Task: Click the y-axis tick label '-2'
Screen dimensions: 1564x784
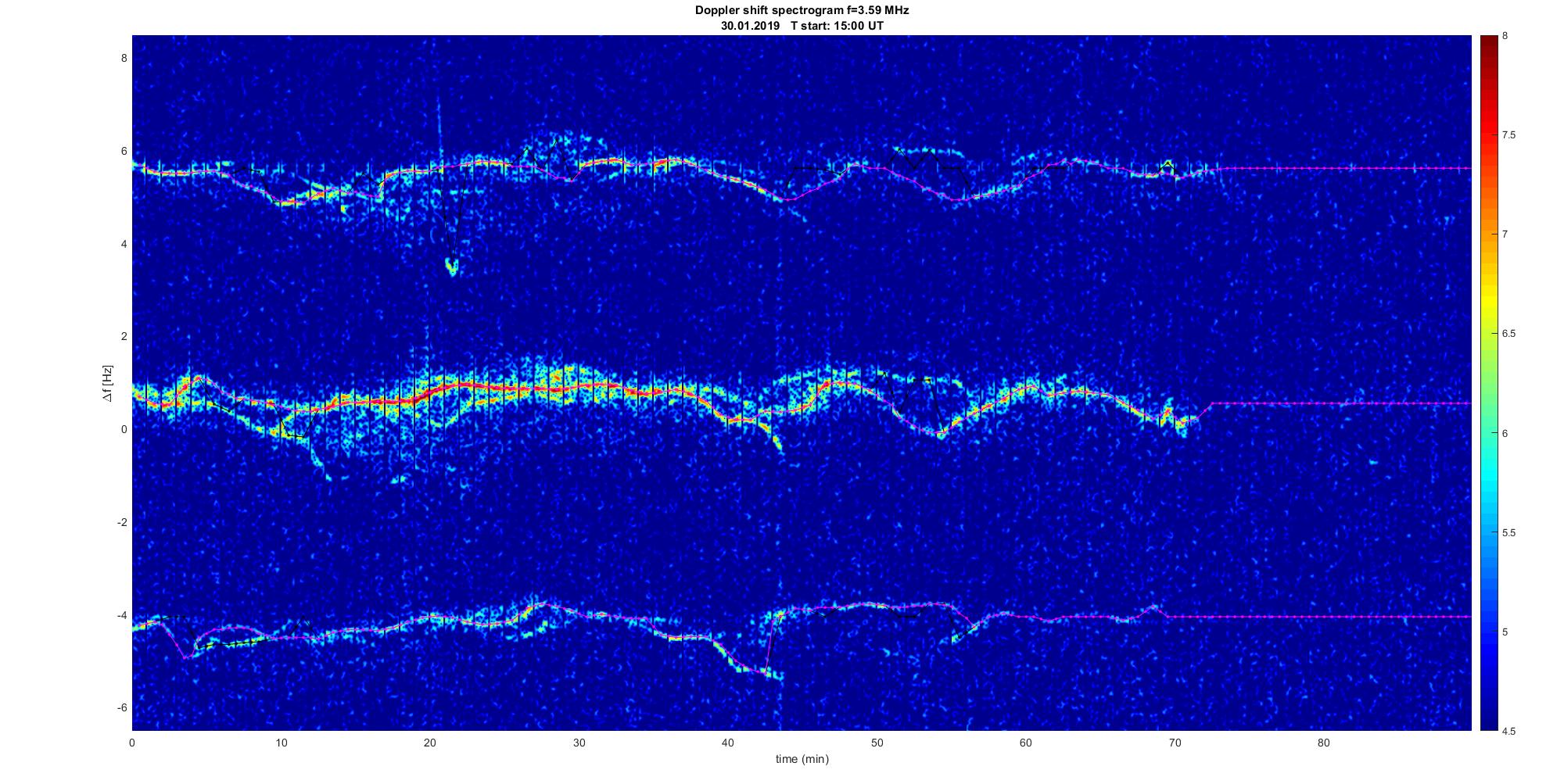Action: [121, 522]
